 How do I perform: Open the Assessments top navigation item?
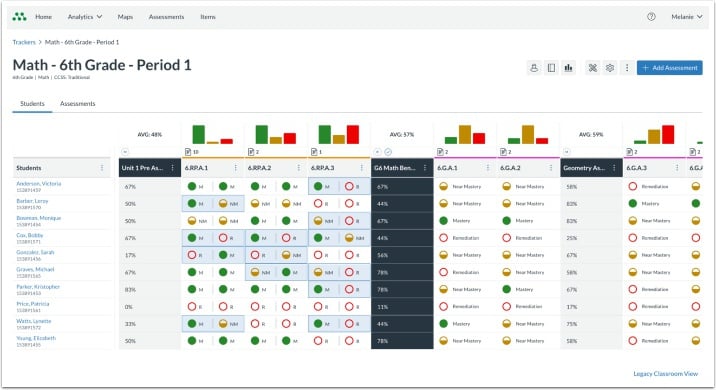(x=166, y=16)
